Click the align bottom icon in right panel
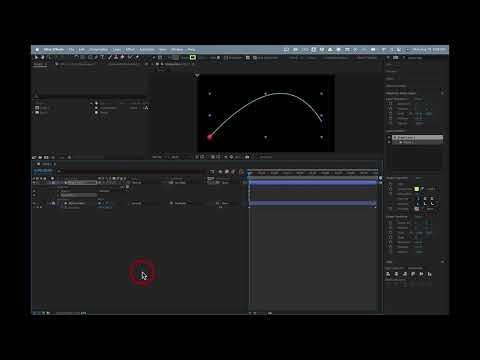 tap(429, 274)
